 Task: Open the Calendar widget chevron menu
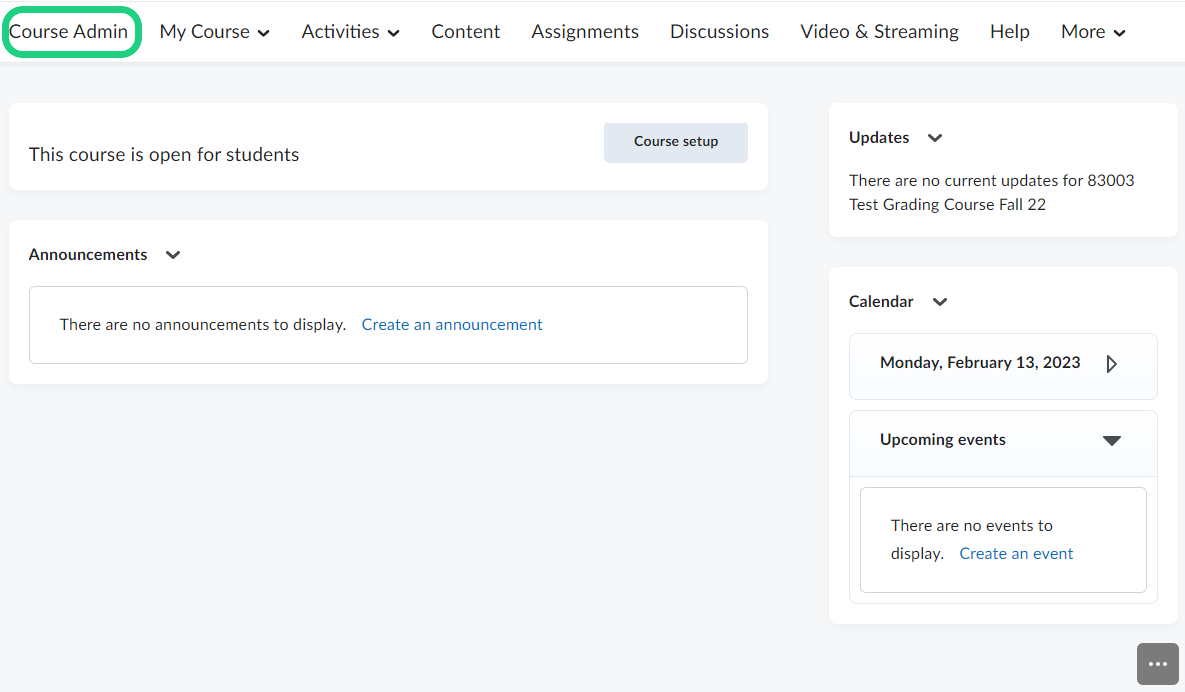[x=939, y=302]
